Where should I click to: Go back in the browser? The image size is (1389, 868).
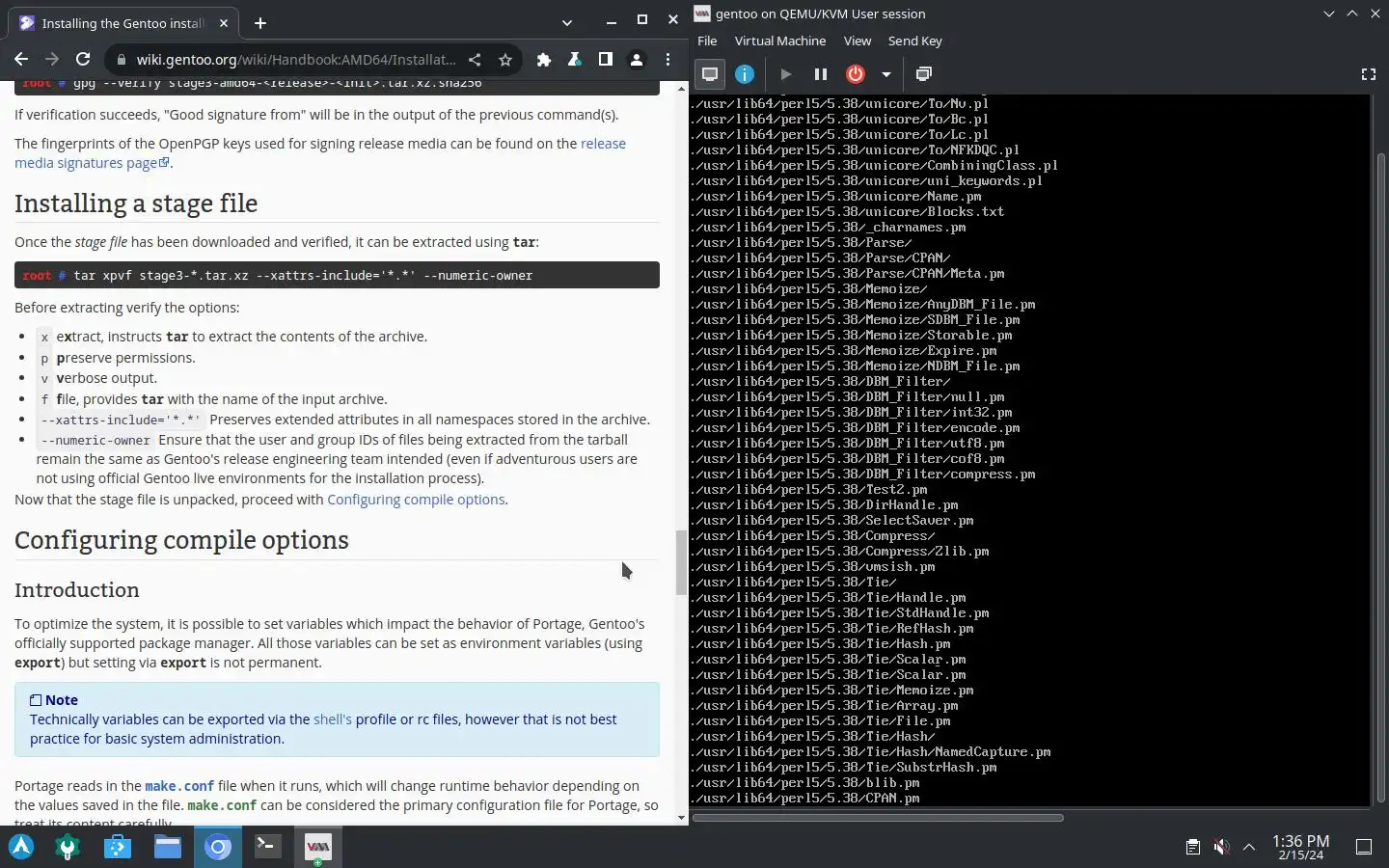[x=21, y=60]
